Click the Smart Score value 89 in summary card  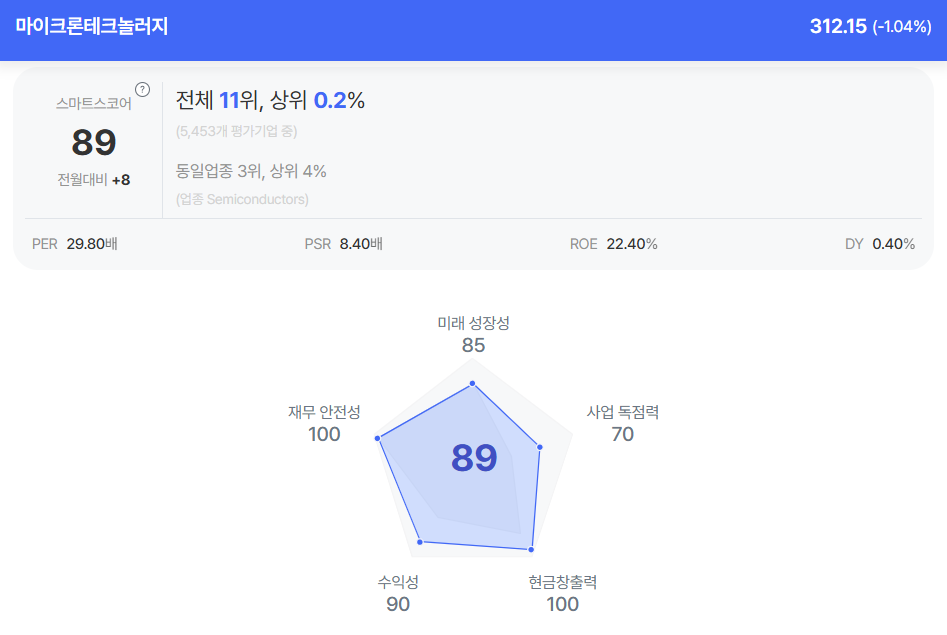(94, 143)
